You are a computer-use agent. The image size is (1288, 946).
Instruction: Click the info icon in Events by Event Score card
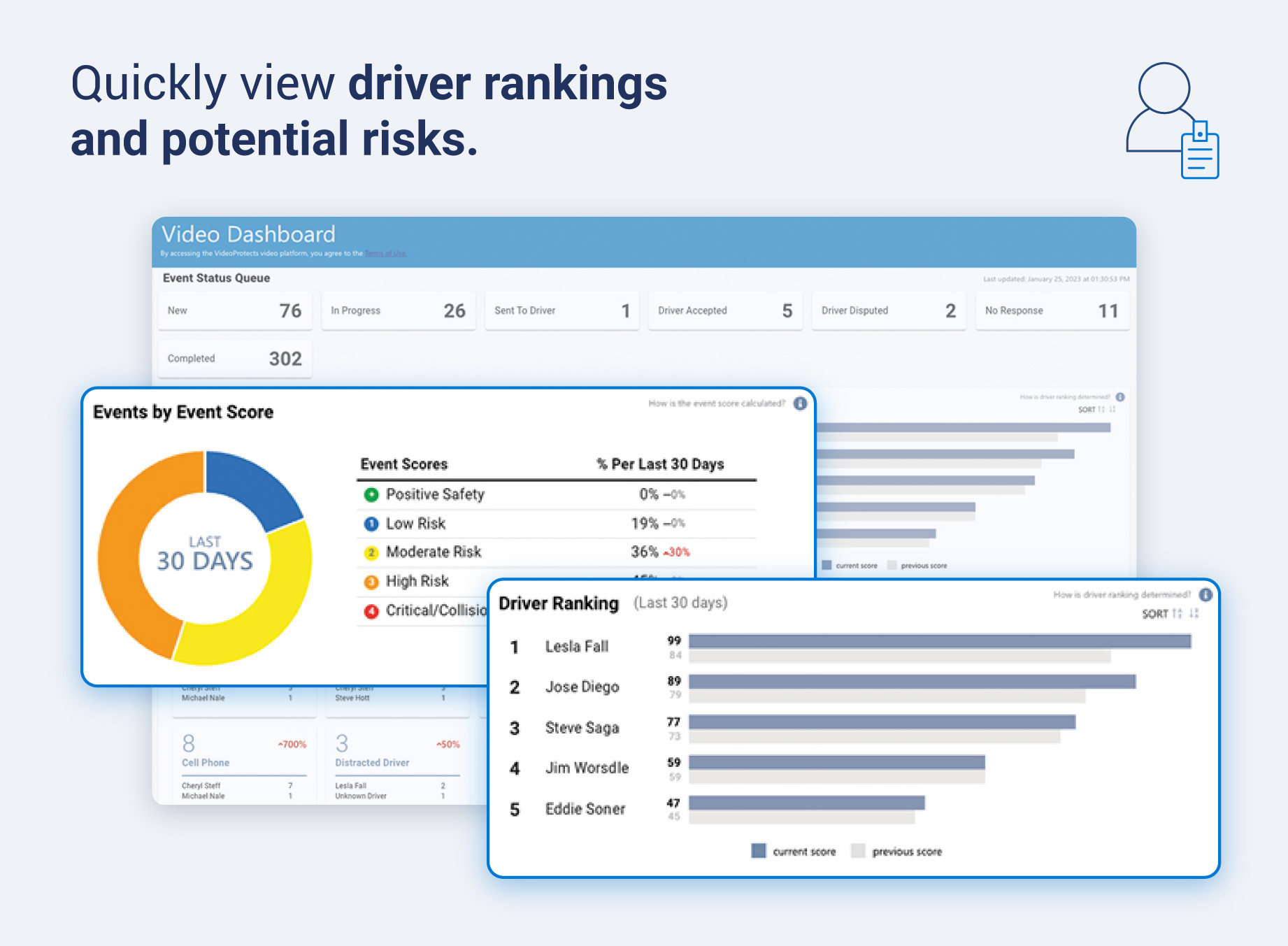click(x=801, y=403)
